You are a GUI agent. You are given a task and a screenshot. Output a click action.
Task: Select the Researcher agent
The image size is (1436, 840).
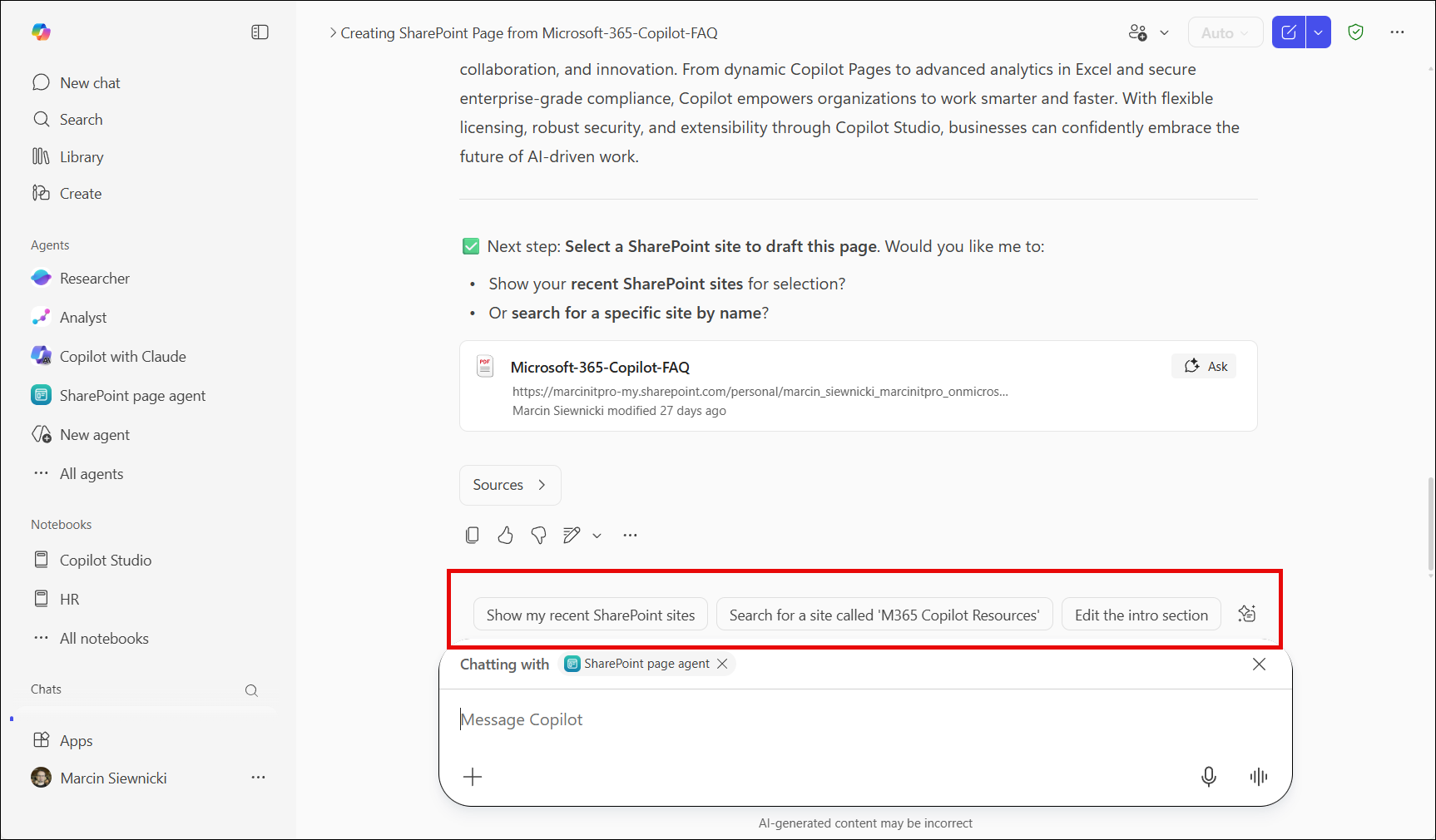click(94, 279)
